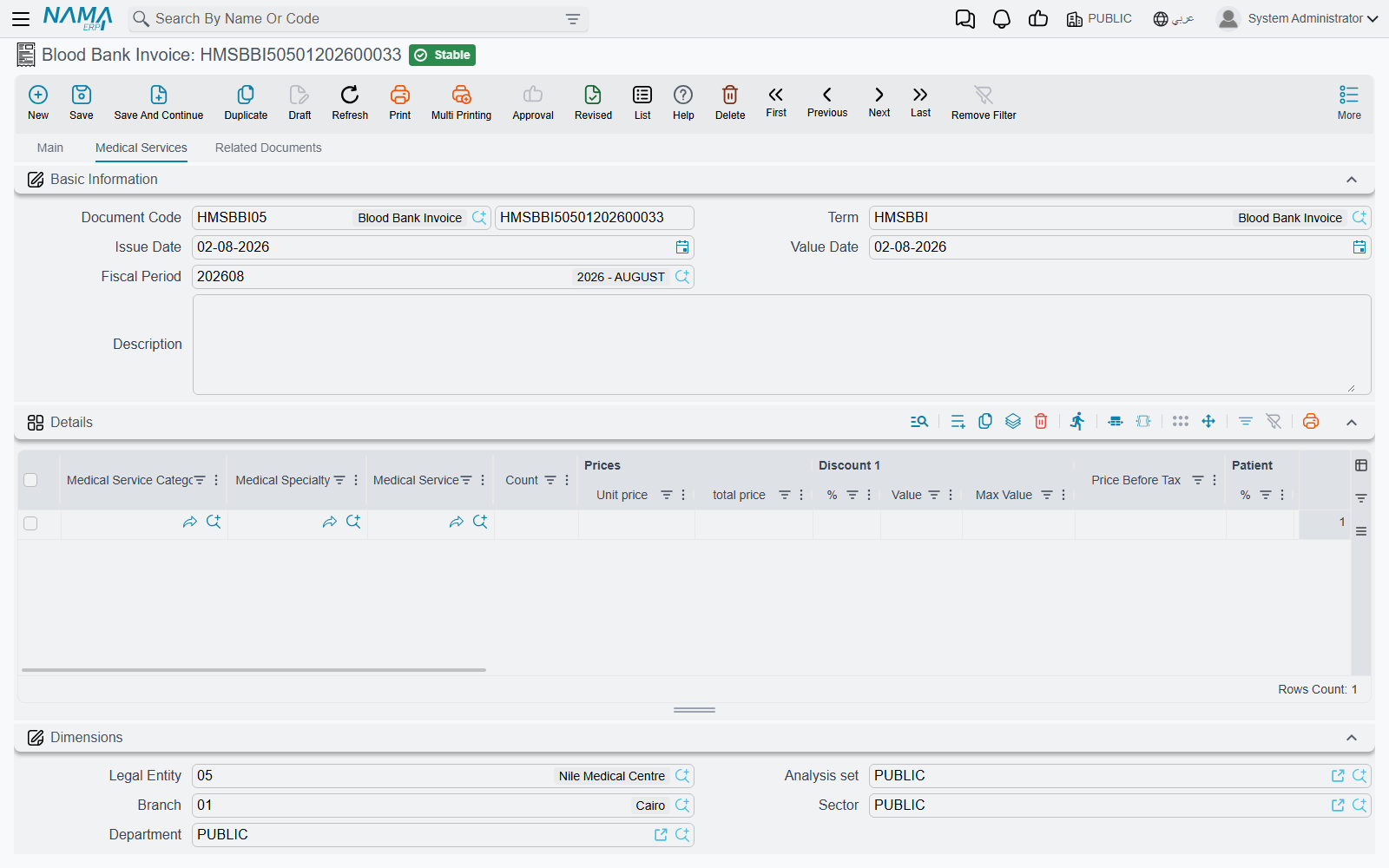Refresh the document
The width and height of the screenshot is (1389, 868).
click(350, 102)
